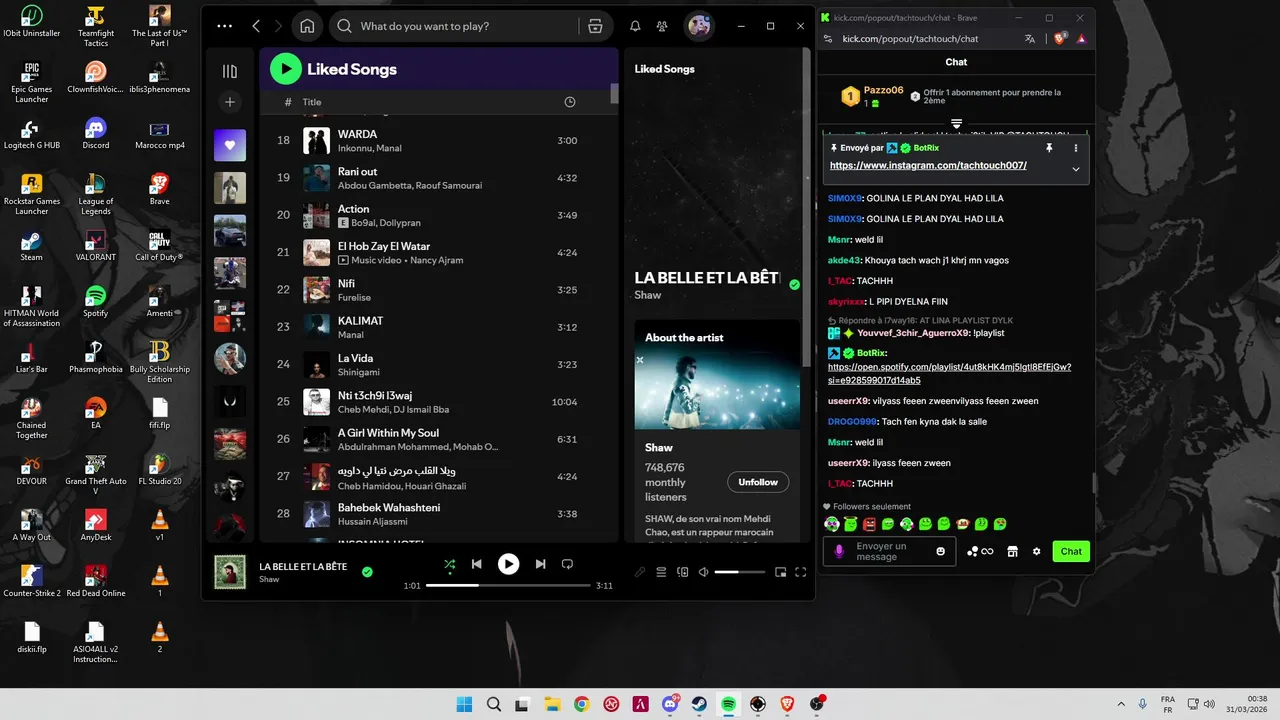This screenshot has height=720, width=1280.
Task: Open the Kick chat shop icon
Action: point(1012,551)
